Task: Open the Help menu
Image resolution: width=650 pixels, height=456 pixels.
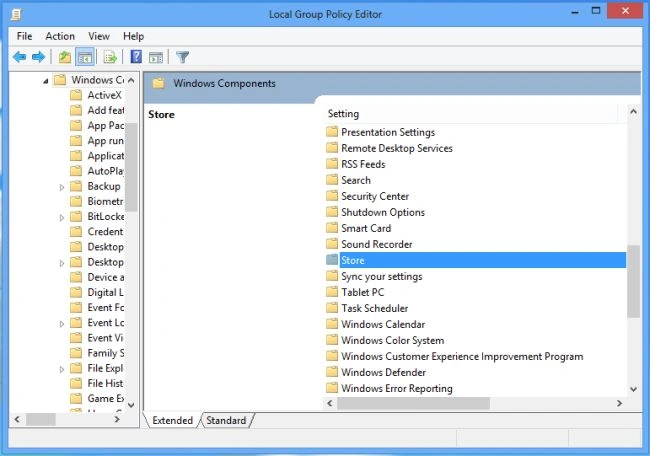Action: (133, 36)
